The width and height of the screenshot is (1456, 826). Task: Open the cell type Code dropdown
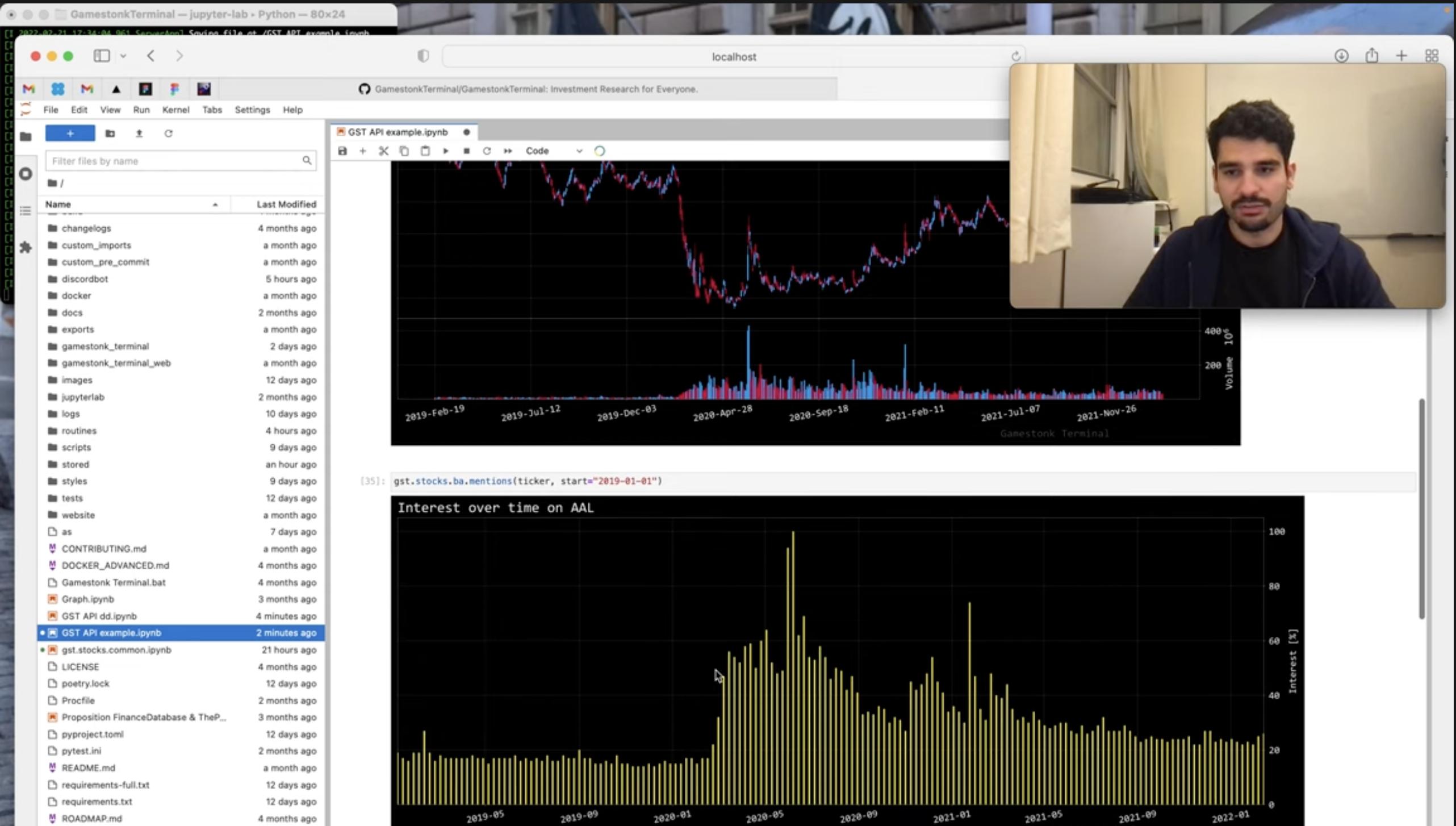click(x=554, y=151)
